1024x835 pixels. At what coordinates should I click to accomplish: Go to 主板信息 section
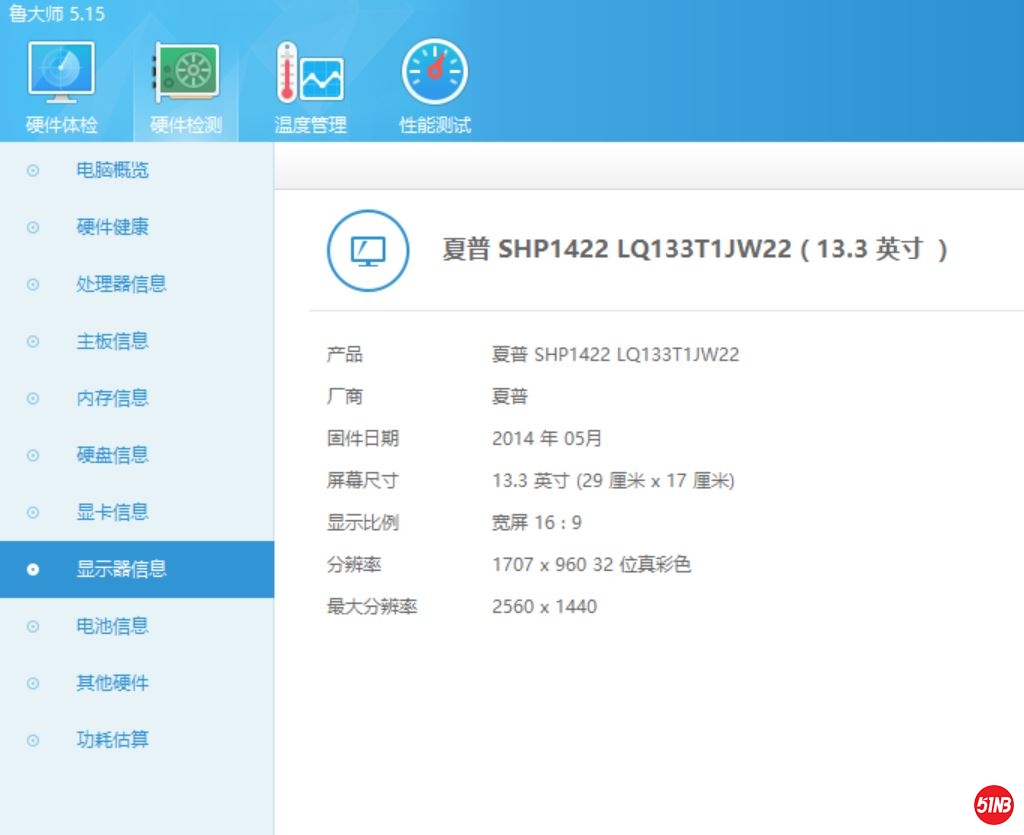113,341
